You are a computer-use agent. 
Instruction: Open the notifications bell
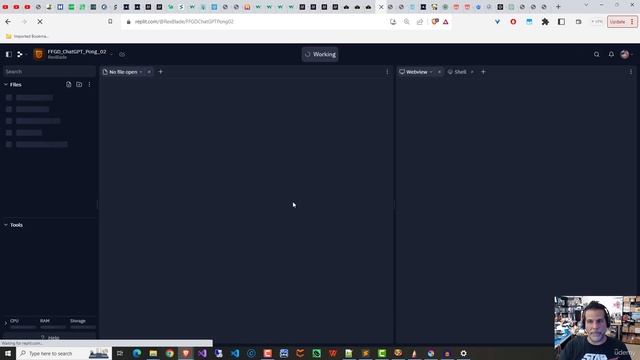(x=611, y=54)
